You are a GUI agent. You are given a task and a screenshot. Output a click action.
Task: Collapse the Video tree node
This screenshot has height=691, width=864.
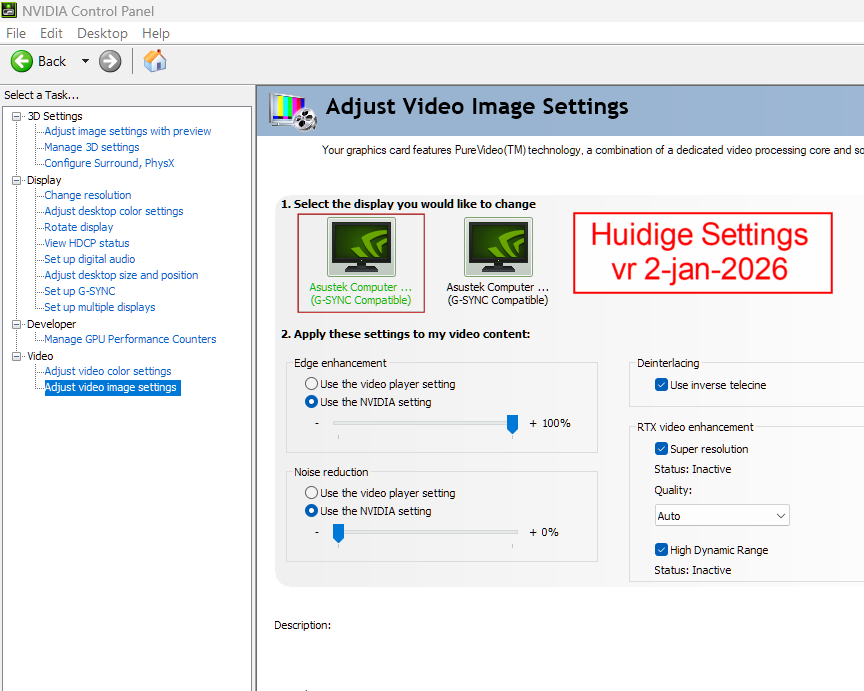pyautogui.click(x=17, y=356)
